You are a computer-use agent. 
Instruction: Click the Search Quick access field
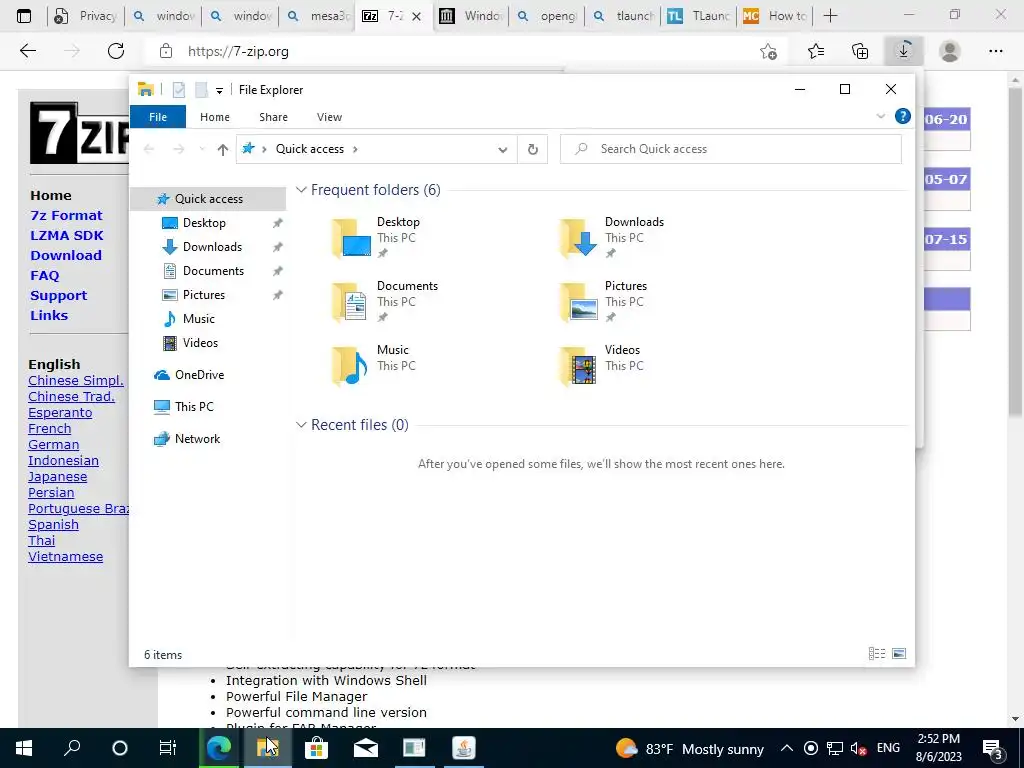pyautogui.click(x=731, y=149)
